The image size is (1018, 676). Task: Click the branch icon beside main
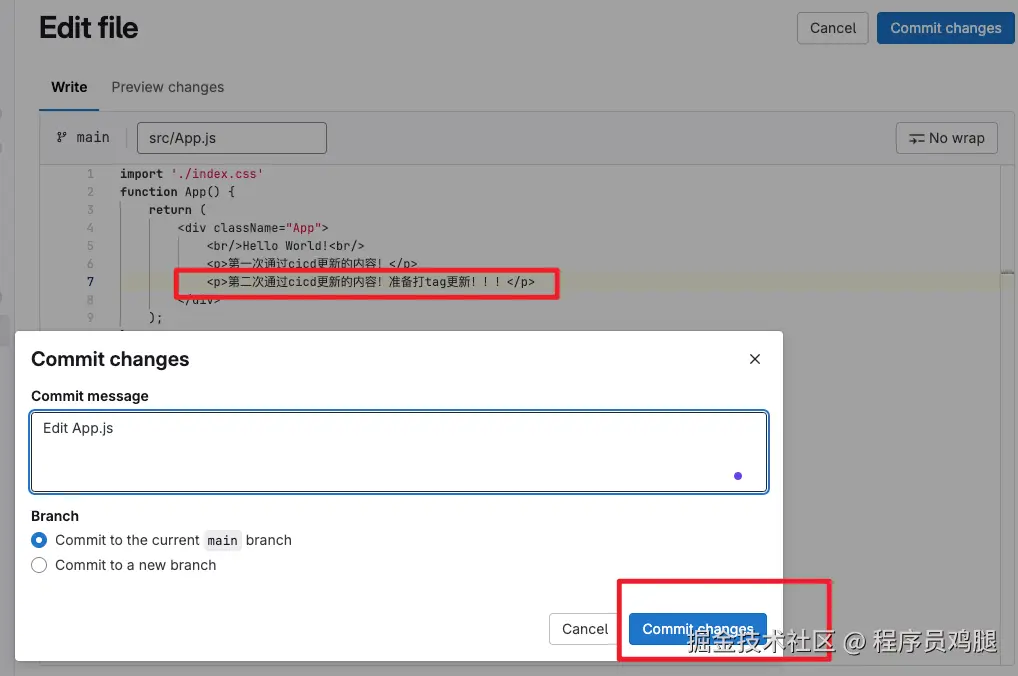[62, 137]
